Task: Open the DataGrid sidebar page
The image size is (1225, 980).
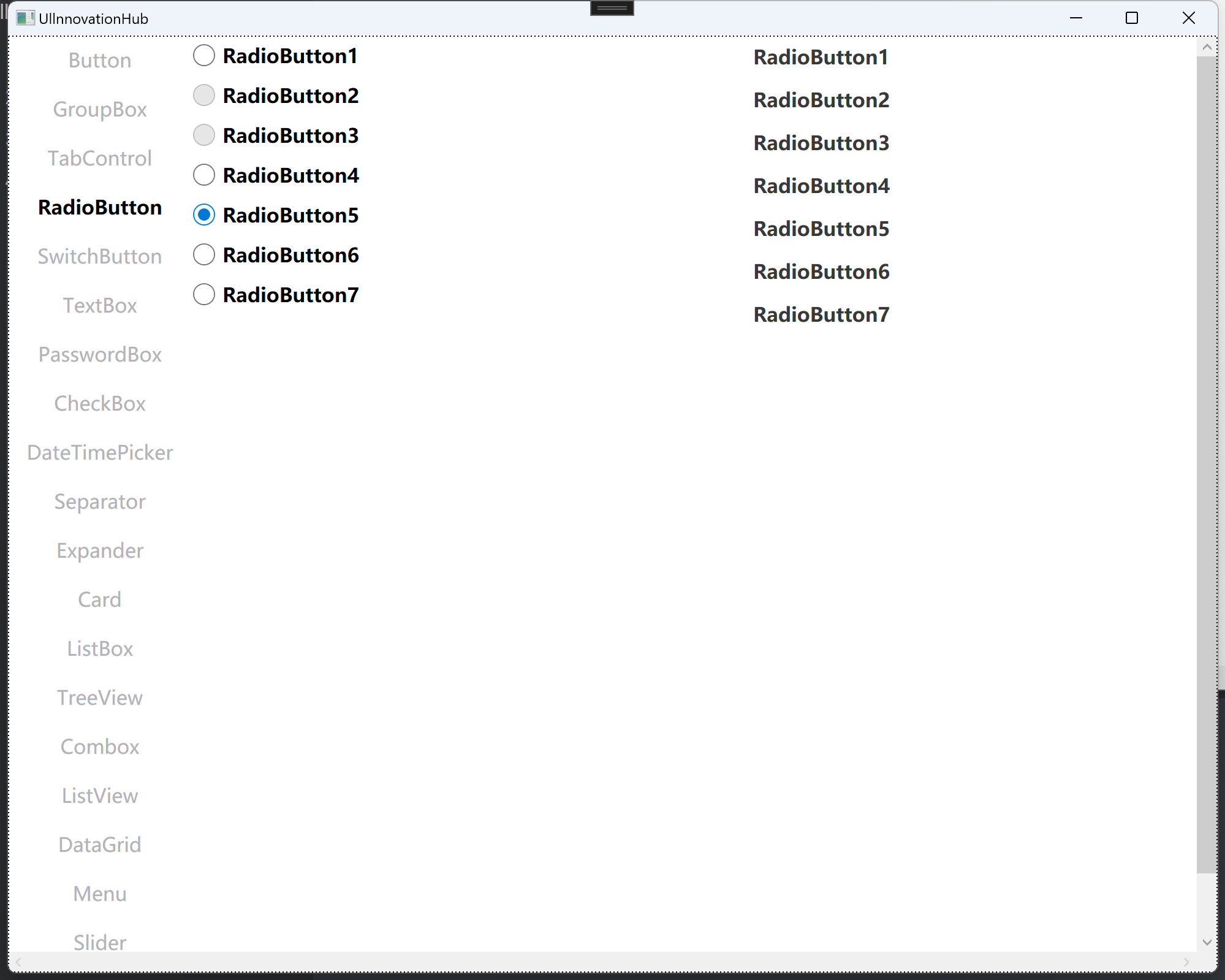Action: 100,845
